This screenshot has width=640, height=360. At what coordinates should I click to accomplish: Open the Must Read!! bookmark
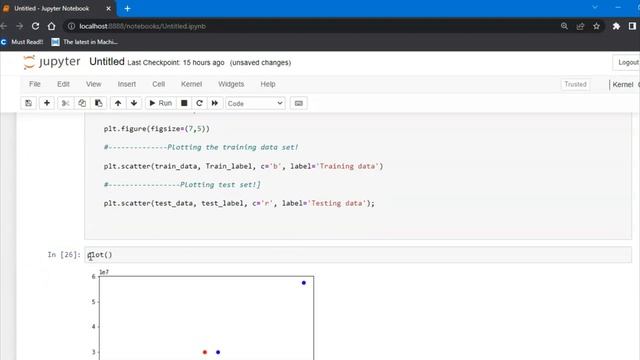(22, 42)
